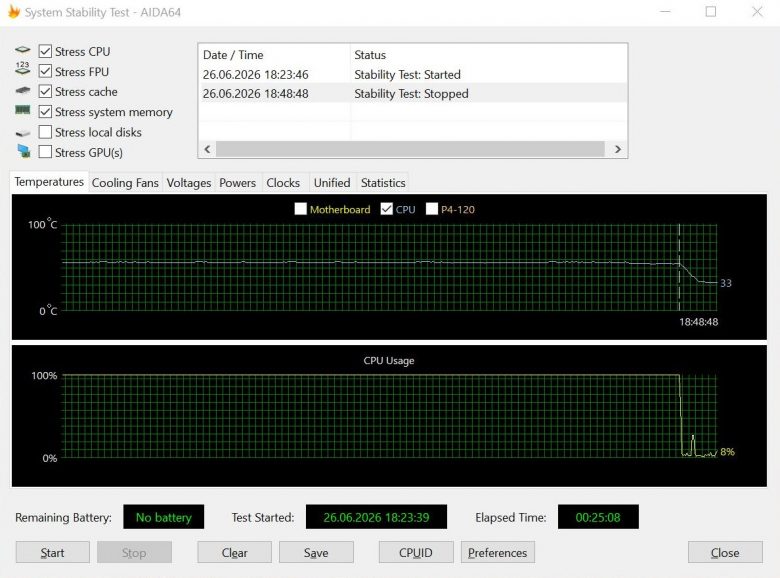Open the Voltages tab

(x=189, y=183)
